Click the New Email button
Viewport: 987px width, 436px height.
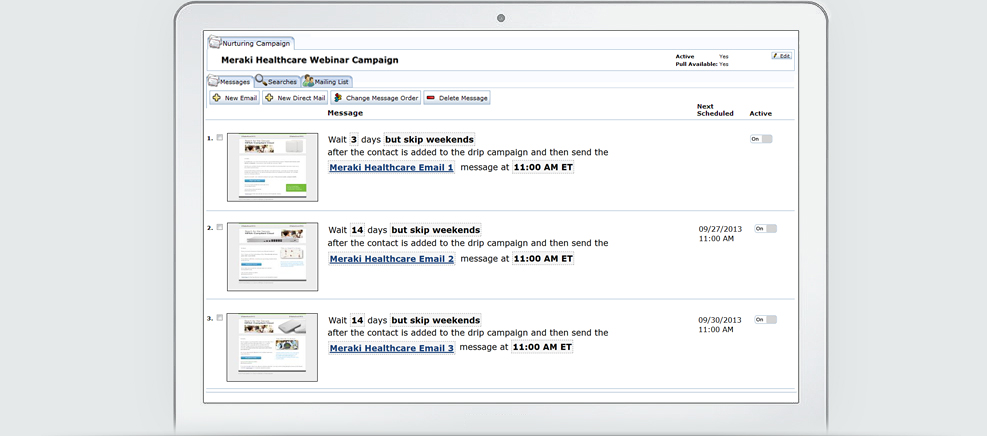[234, 98]
